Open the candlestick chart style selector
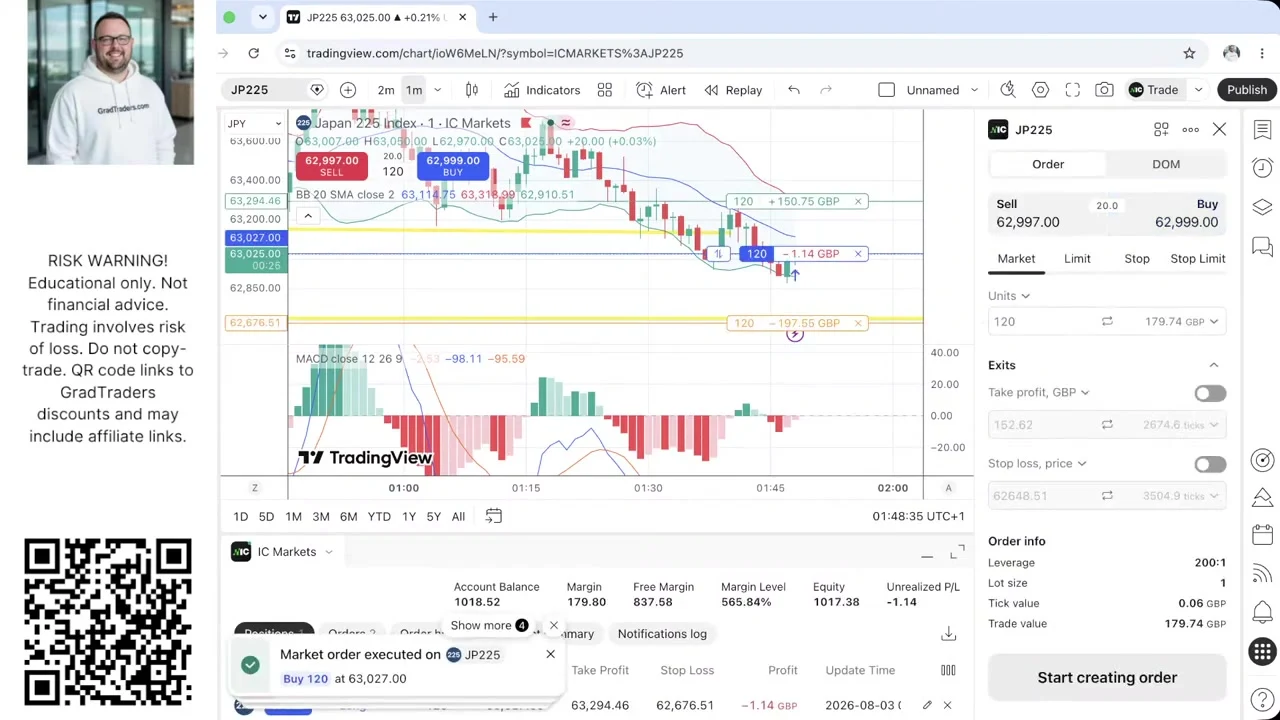The height and width of the screenshot is (720, 1280). [472, 90]
